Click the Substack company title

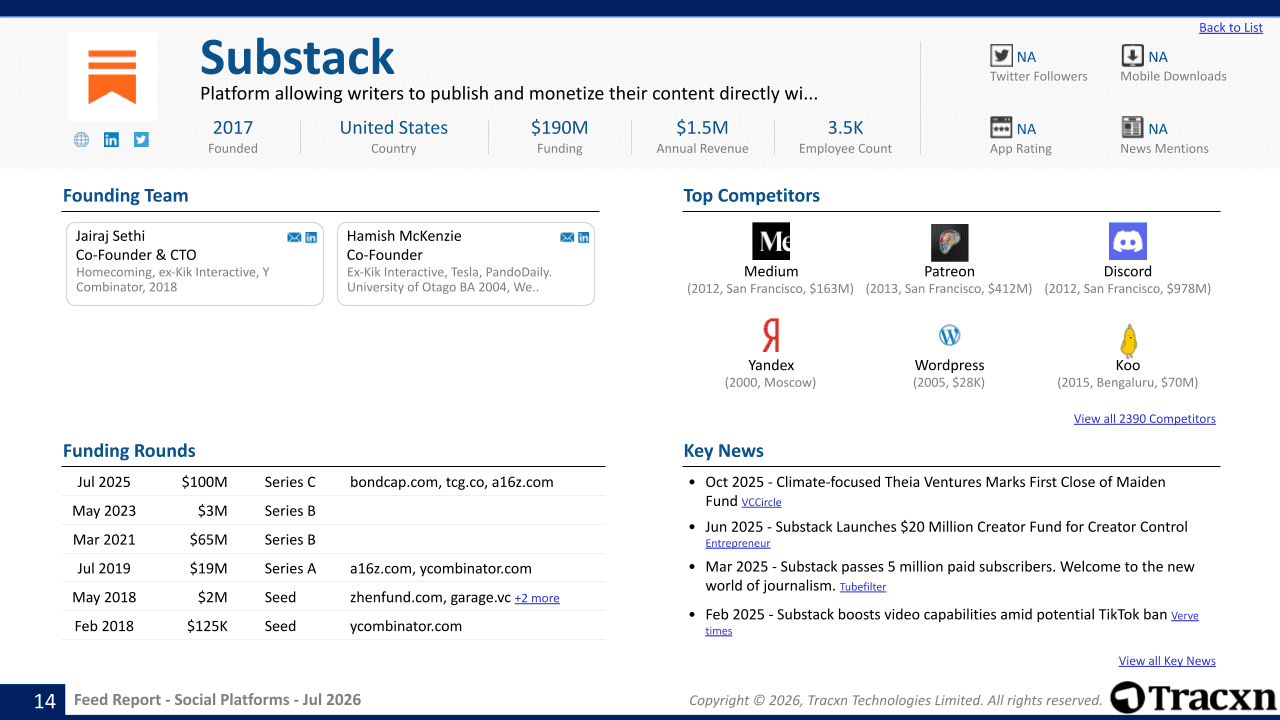point(297,58)
